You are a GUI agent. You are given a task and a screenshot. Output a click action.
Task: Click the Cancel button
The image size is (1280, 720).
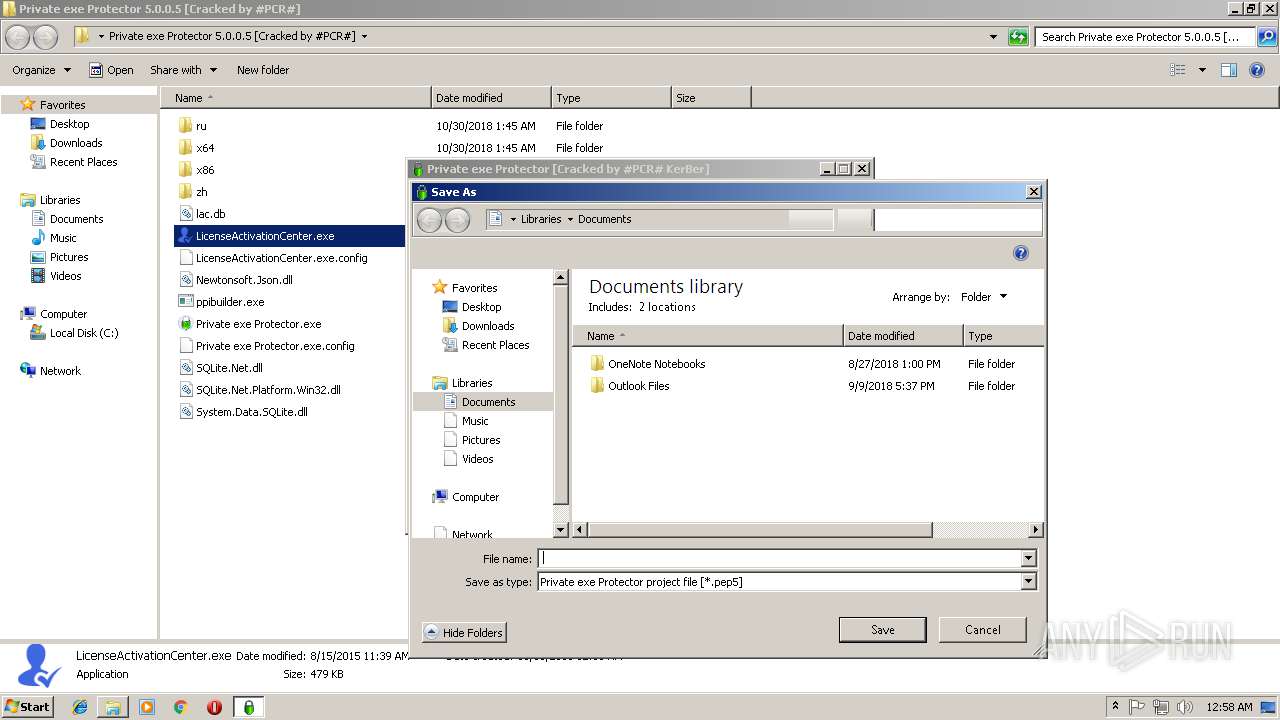tap(983, 630)
